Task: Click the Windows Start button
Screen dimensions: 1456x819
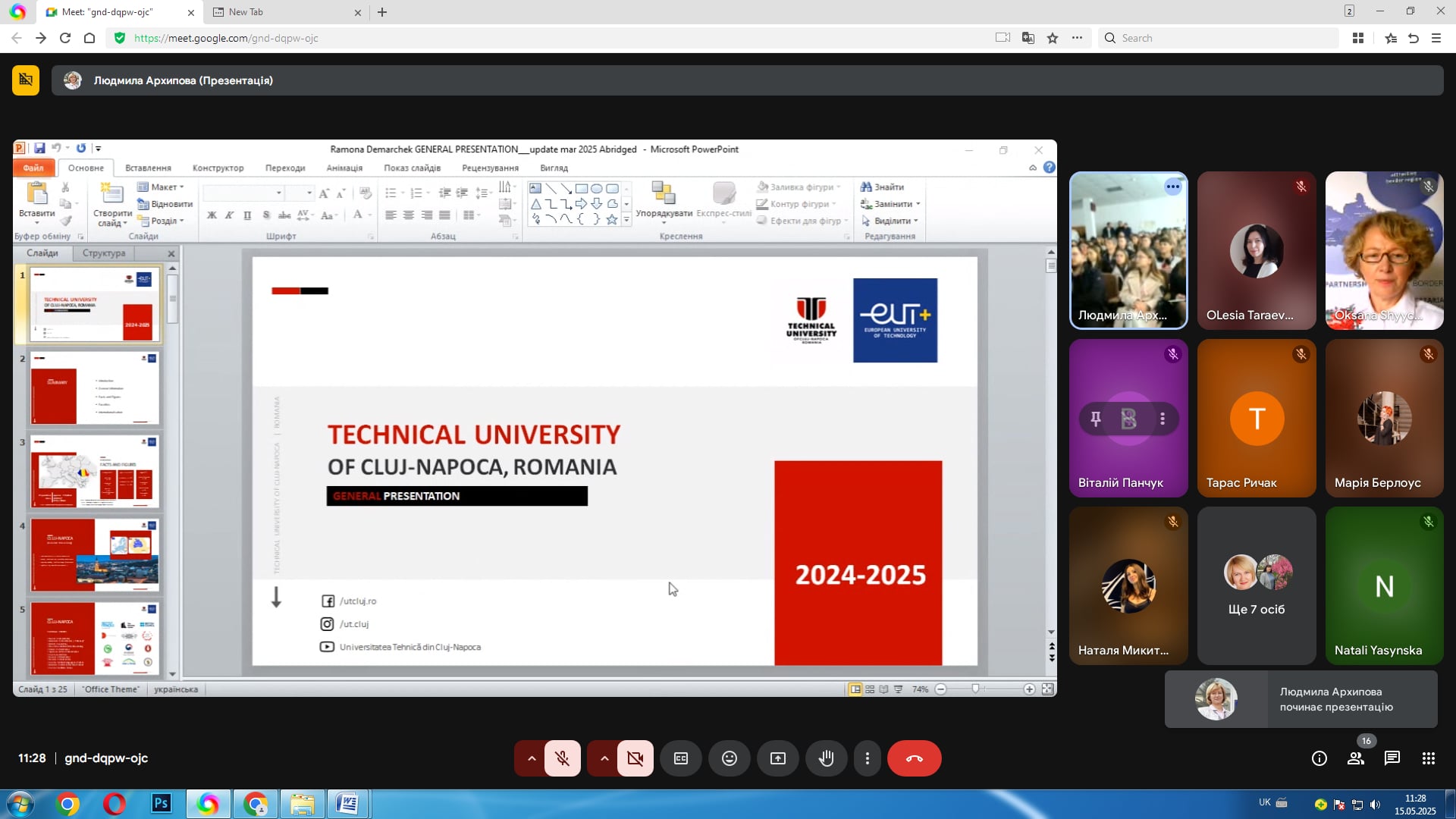Action: tap(20, 804)
